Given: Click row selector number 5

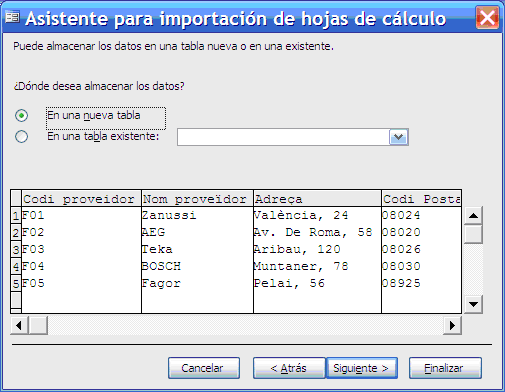Looking at the screenshot, I should coord(16,284).
